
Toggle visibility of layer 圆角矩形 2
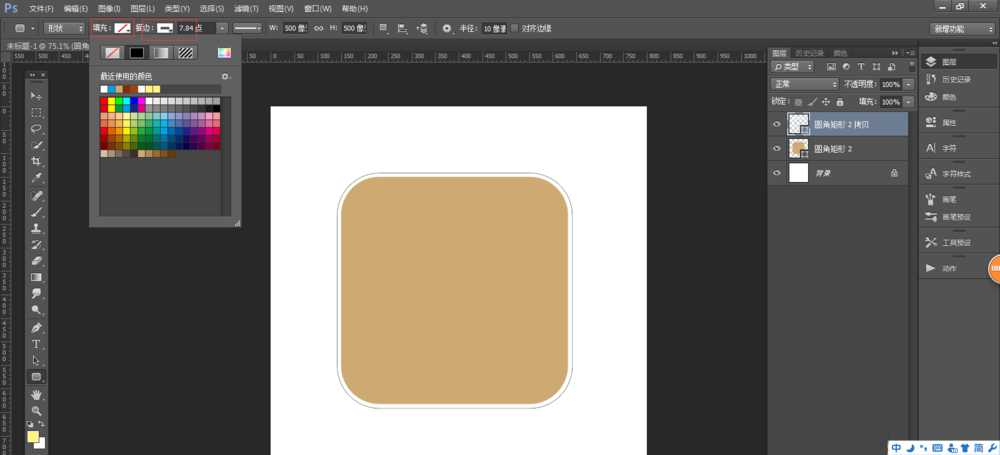coord(778,148)
